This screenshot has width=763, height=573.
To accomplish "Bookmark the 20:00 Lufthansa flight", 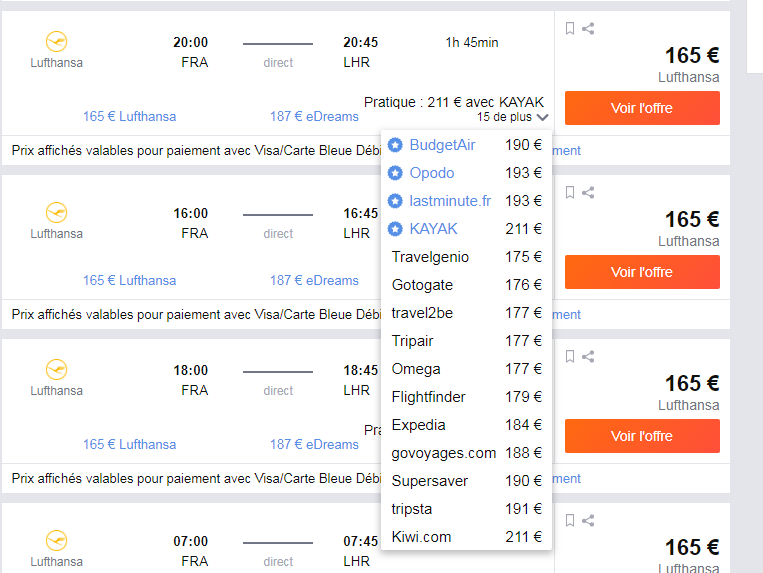I will click(x=570, y=29).
